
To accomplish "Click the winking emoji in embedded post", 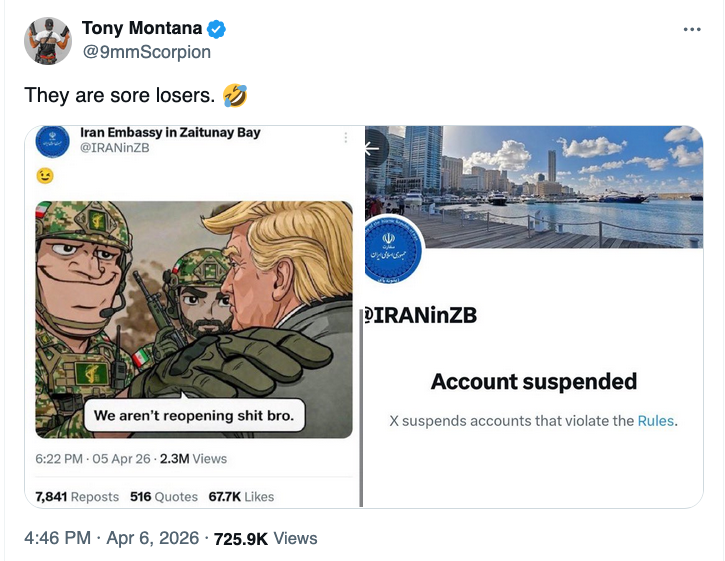I will (x=44, y=175).
